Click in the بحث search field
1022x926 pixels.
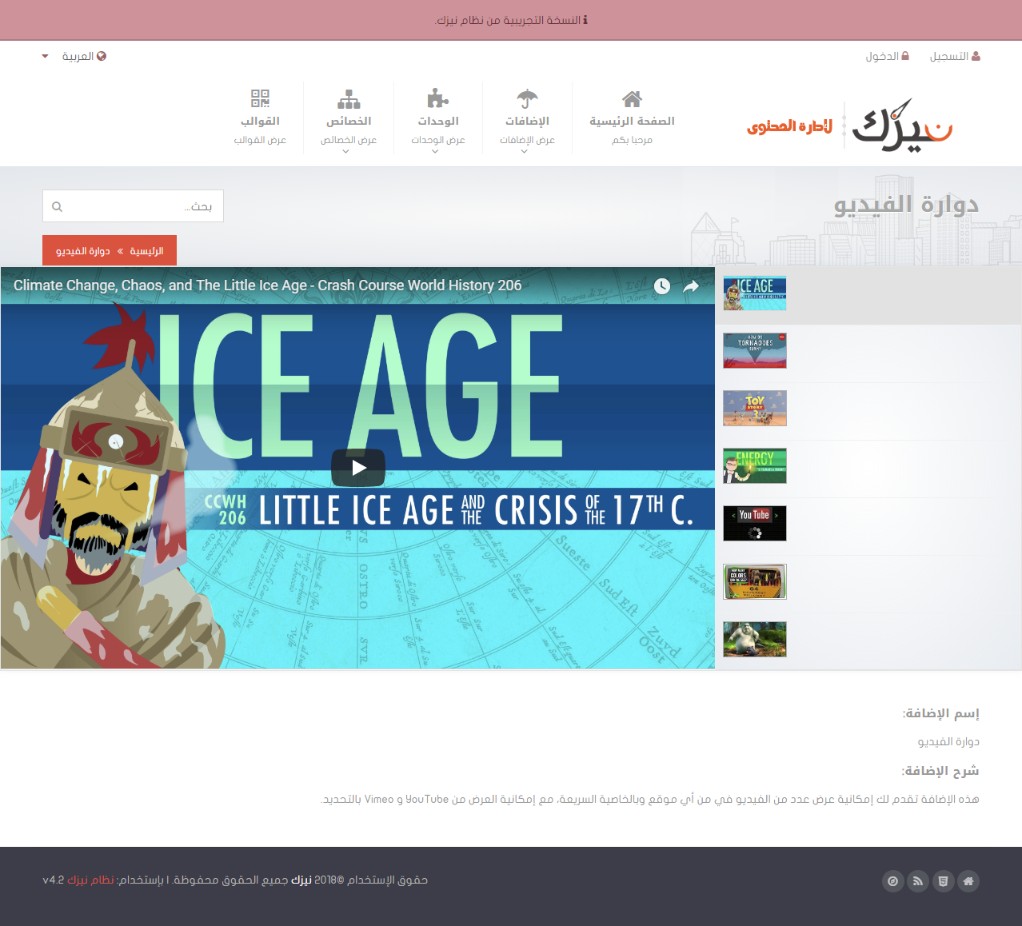click(x=140, y=207)
